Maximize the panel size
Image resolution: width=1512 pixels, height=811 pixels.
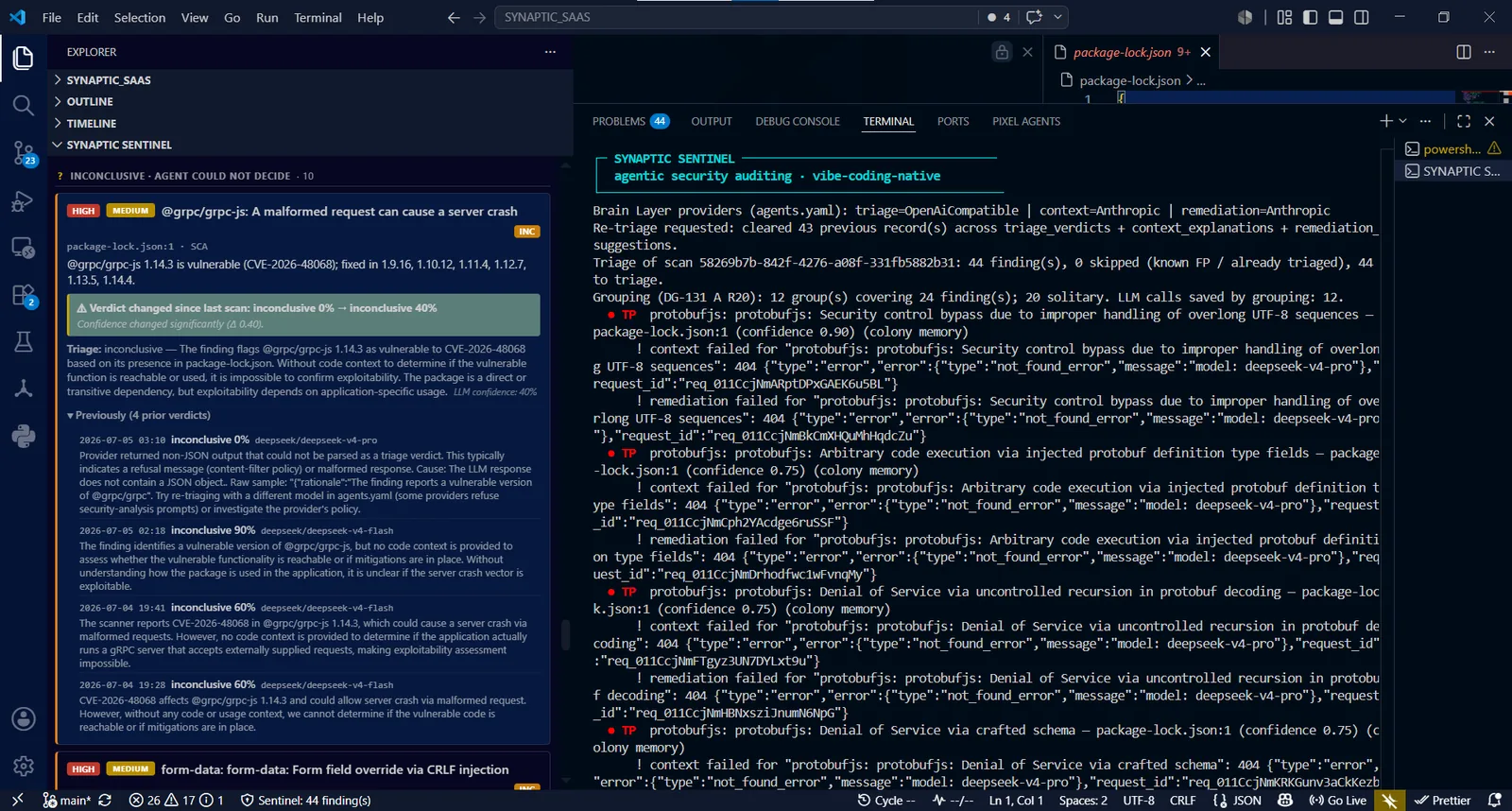point(1464,121)
